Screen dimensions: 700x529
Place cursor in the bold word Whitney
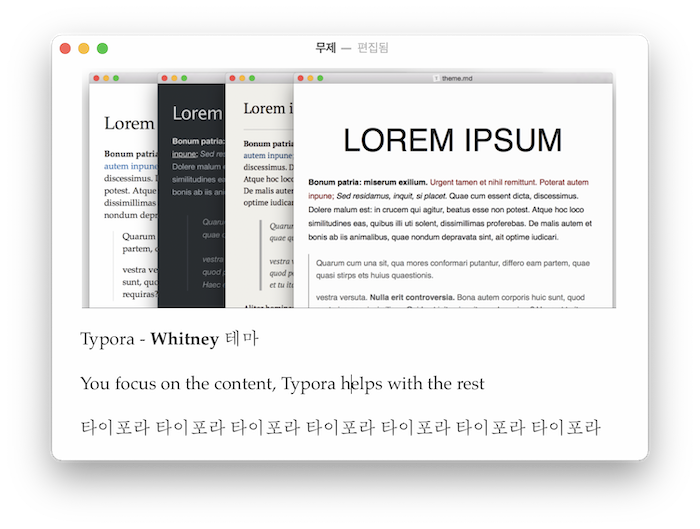click(184, 339)
